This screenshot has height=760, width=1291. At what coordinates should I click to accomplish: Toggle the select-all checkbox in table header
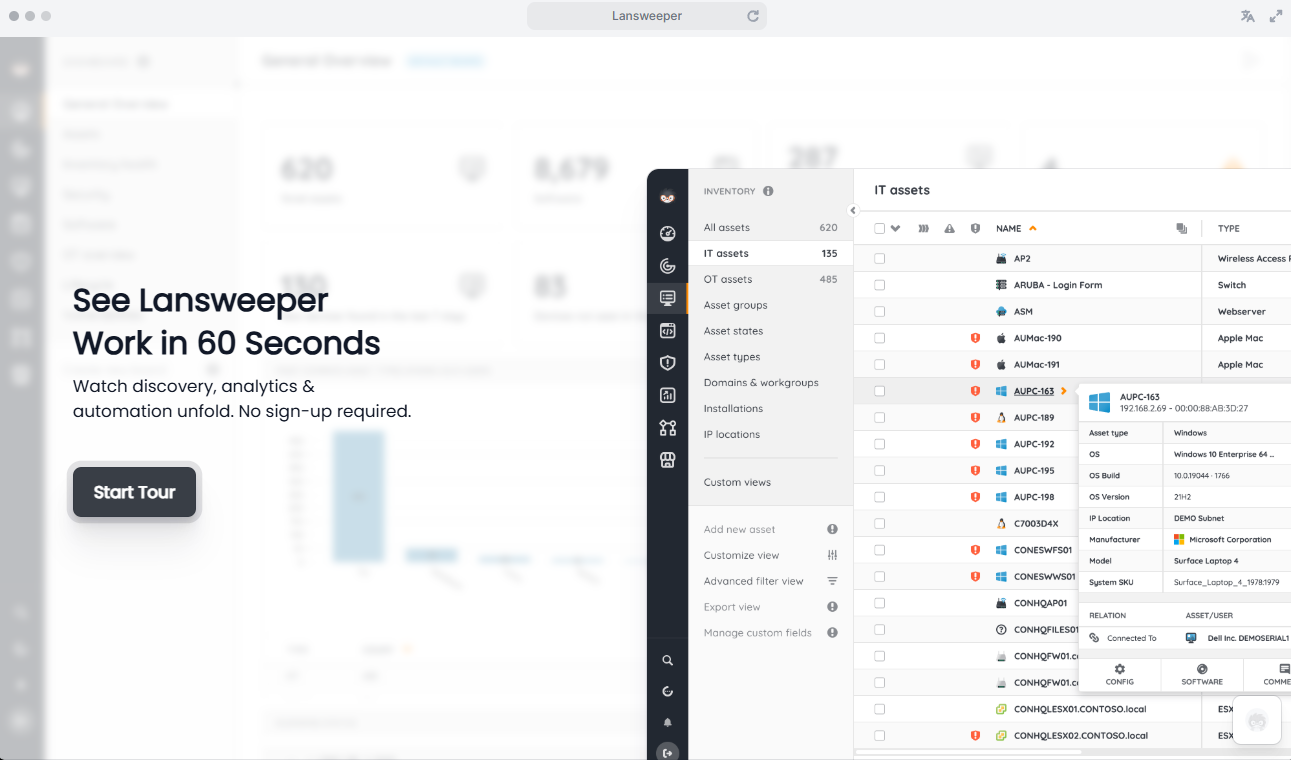click(879, 228)
